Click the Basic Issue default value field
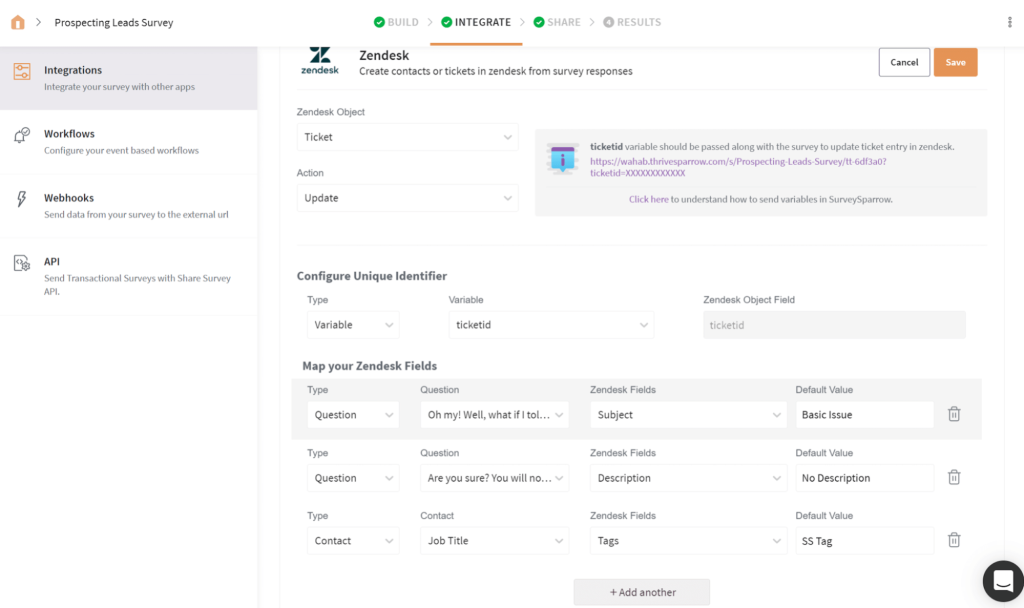This screenshot has height=608, width=1024. [864, 414]
